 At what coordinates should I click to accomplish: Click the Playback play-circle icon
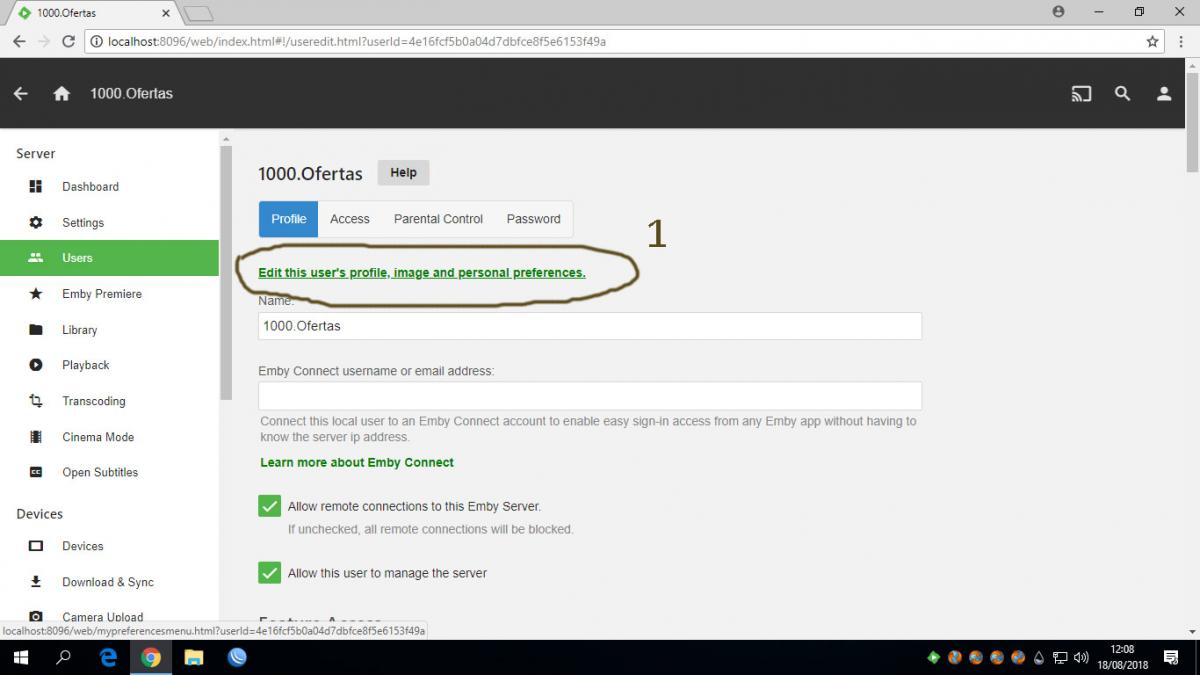coord(36,365)
